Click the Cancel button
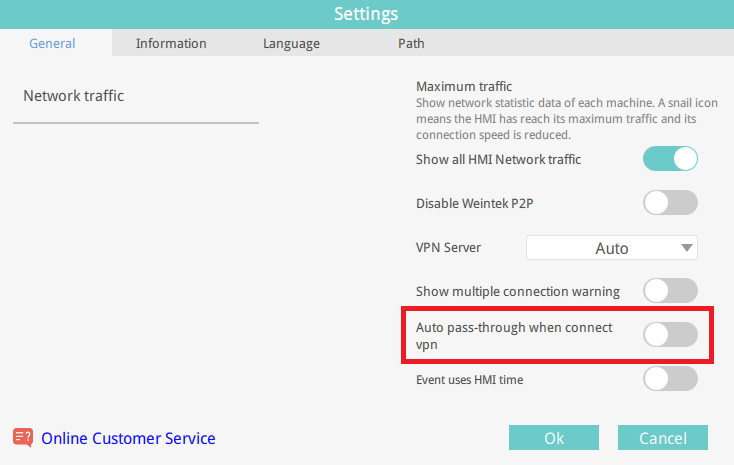Screen dimensions: 734x465 pos(663,438)
